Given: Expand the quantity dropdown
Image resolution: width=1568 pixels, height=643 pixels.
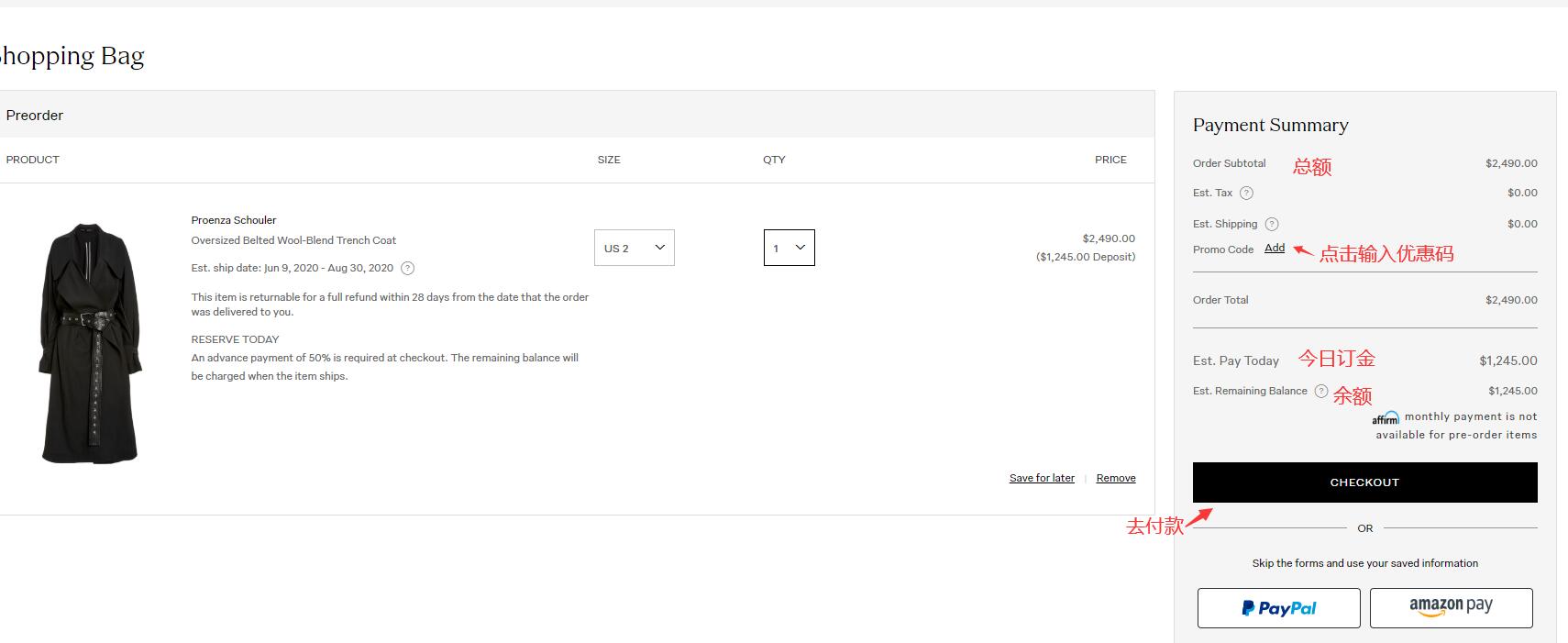Looking at the screenshot, I should pyautogui.click(x=789, y=248).
